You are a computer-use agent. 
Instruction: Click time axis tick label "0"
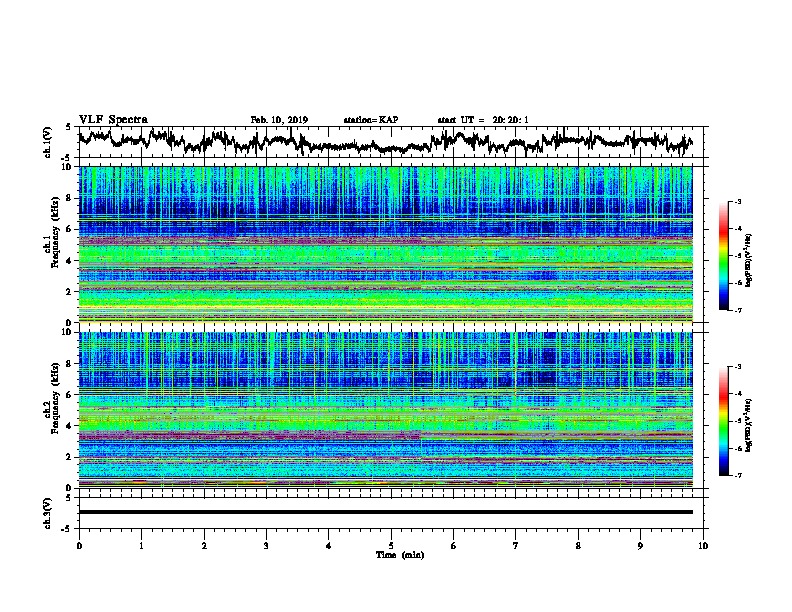click(x=79, y=546)
